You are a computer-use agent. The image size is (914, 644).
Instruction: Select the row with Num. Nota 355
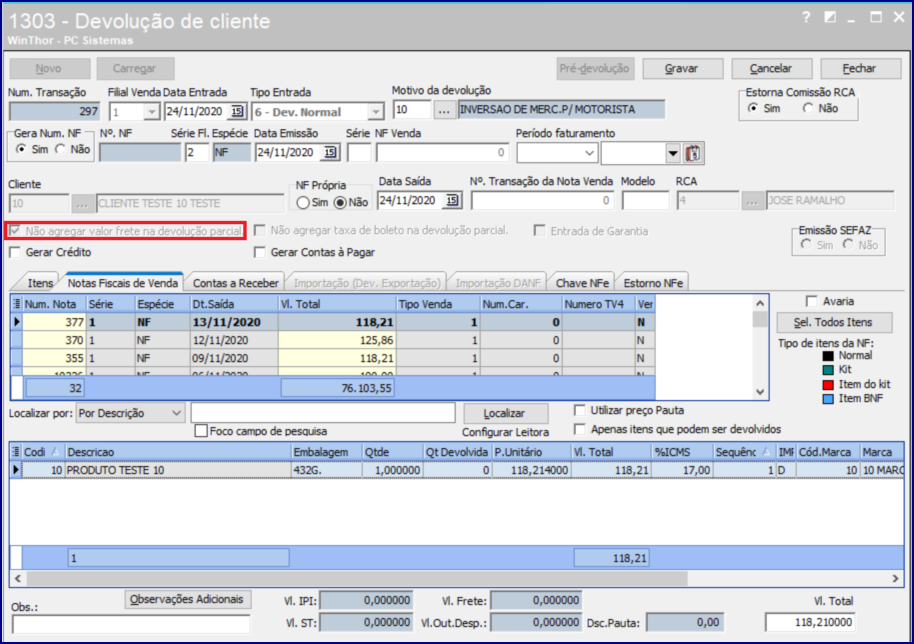click(333, 358)
